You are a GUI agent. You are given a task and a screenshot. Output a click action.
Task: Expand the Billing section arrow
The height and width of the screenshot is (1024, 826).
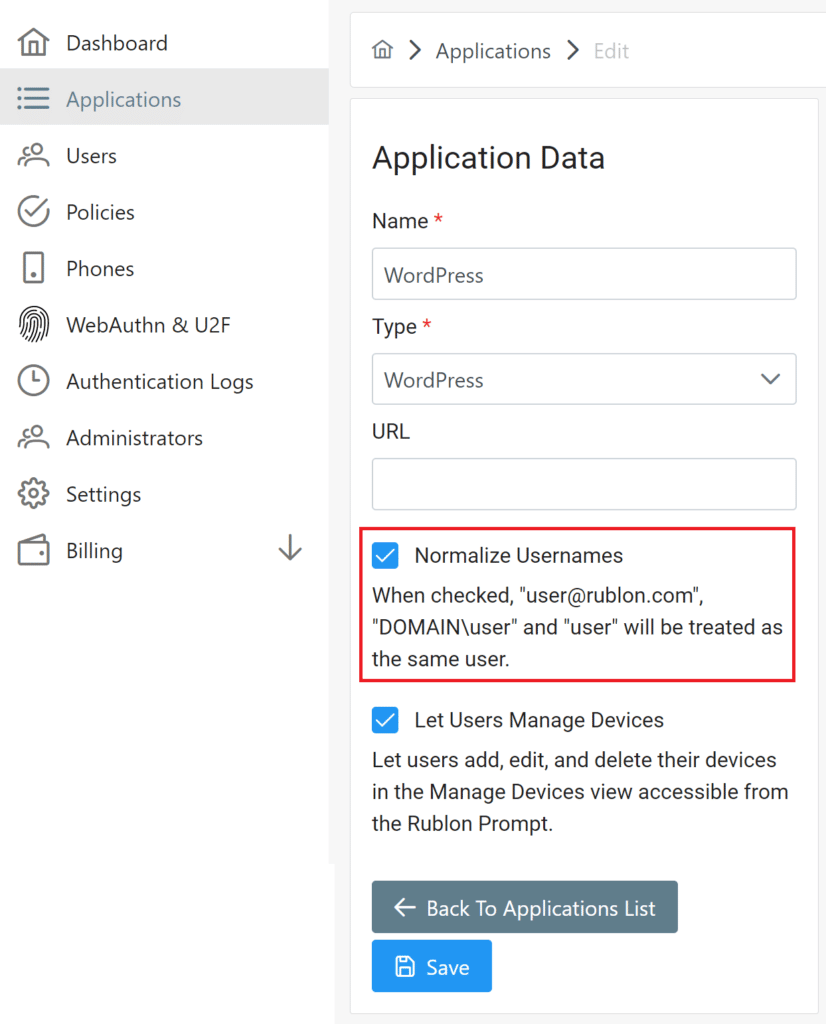click(x=289, y=548)
